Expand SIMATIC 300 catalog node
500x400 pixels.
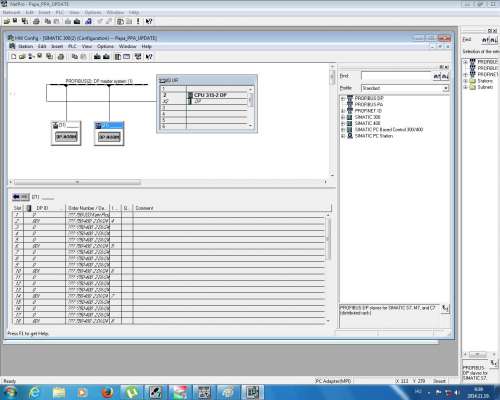point(343,117)
